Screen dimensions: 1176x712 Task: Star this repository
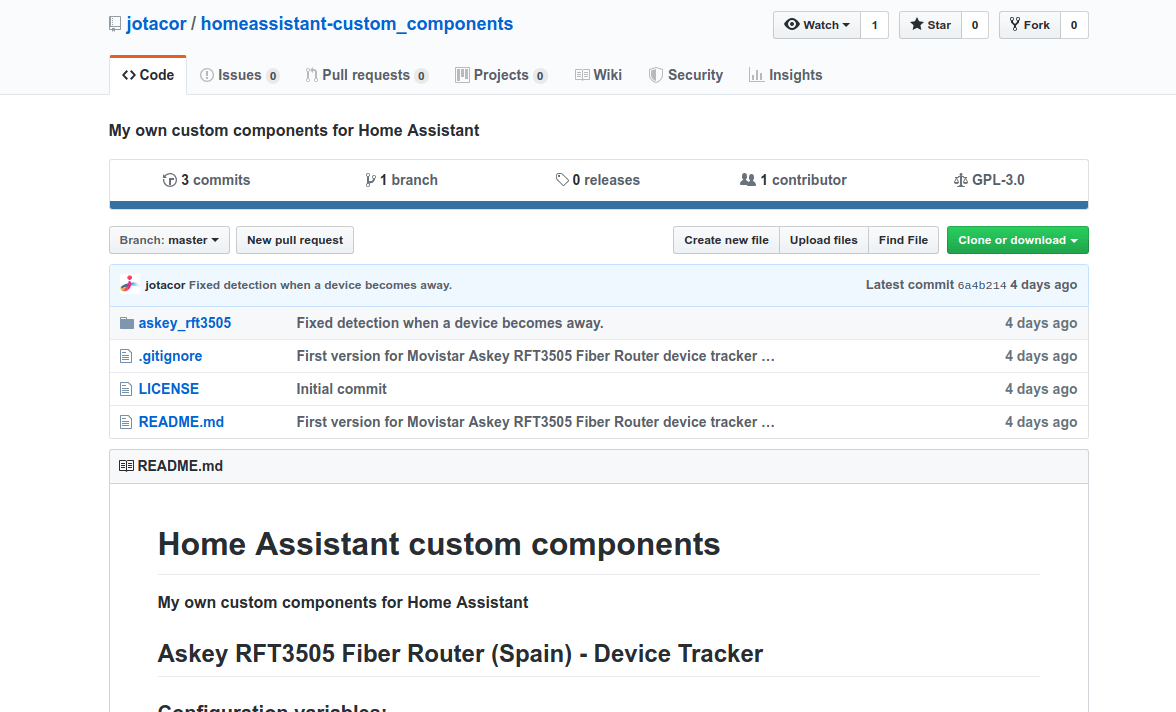click(930, 25)
